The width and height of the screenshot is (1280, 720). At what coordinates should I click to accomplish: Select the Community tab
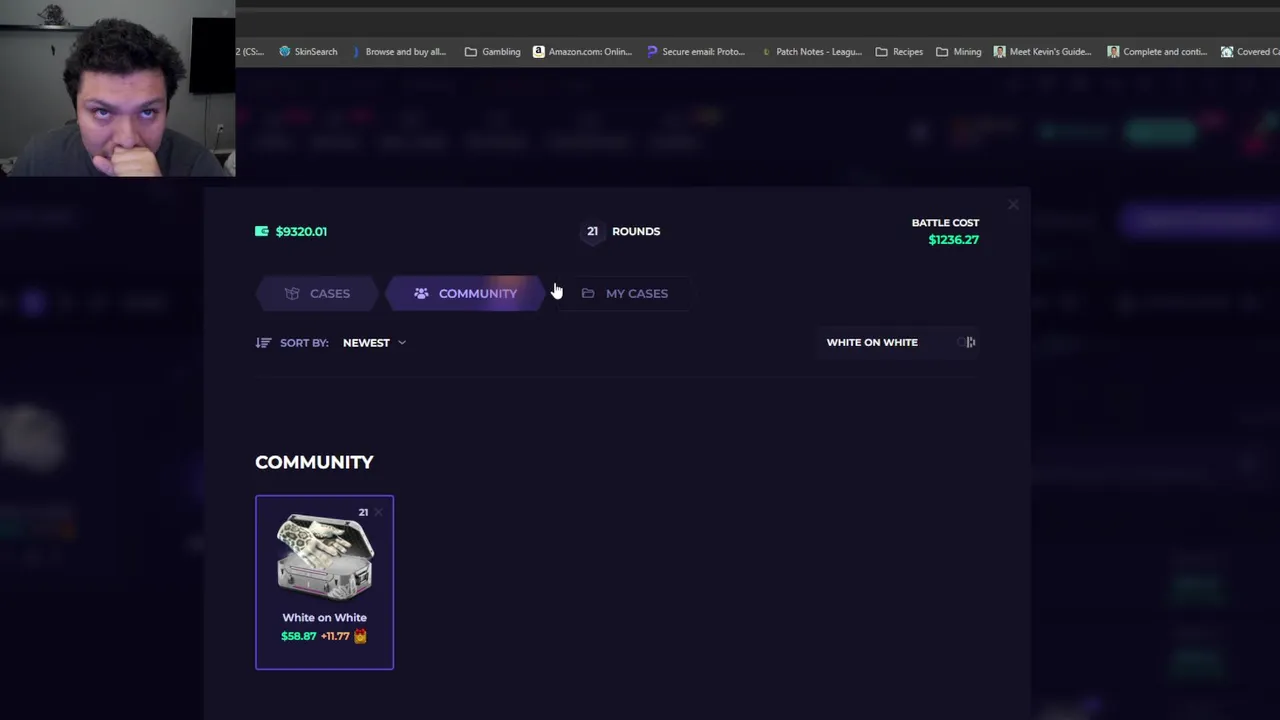(465, 293)
